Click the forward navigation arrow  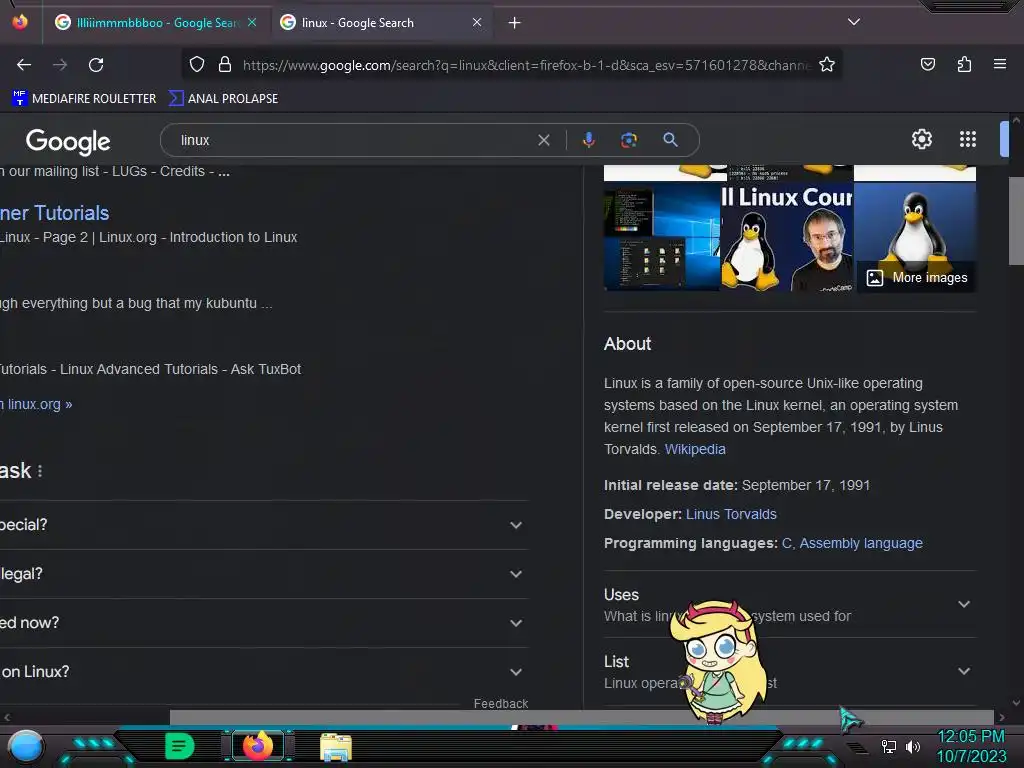click(60, 65)
